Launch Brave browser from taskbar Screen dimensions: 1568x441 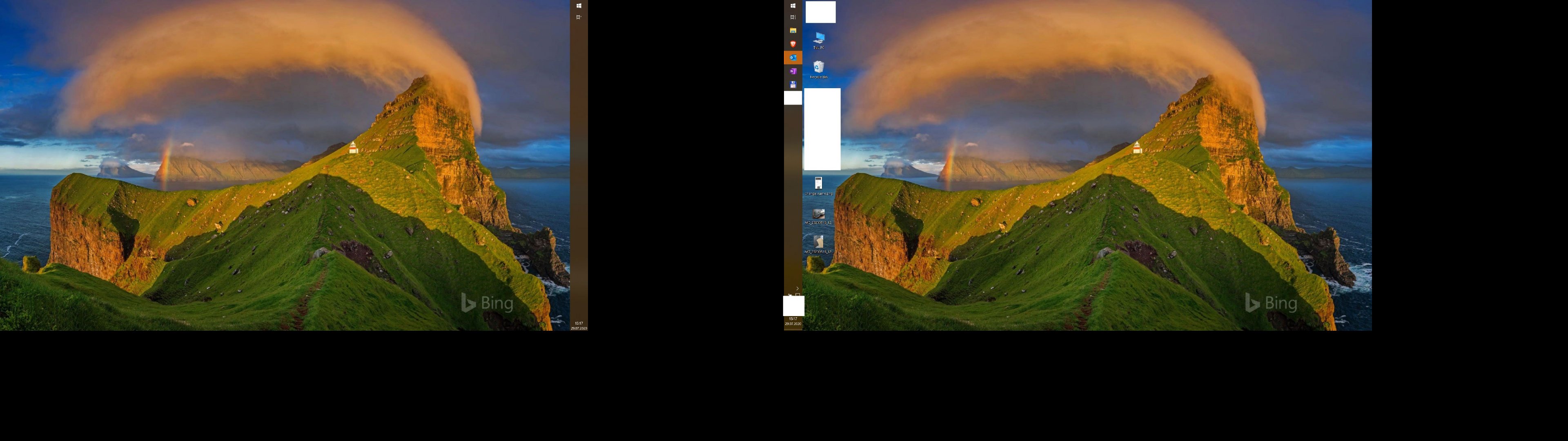(793, 44)
